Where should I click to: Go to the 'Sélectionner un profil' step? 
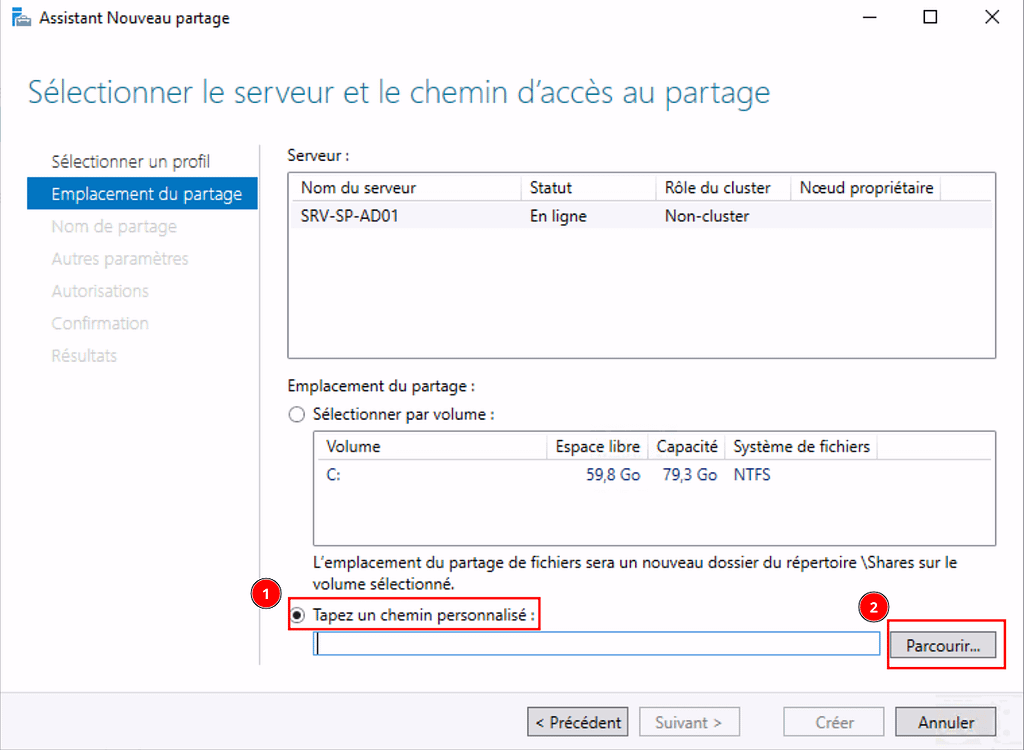[x=130, y=162]
